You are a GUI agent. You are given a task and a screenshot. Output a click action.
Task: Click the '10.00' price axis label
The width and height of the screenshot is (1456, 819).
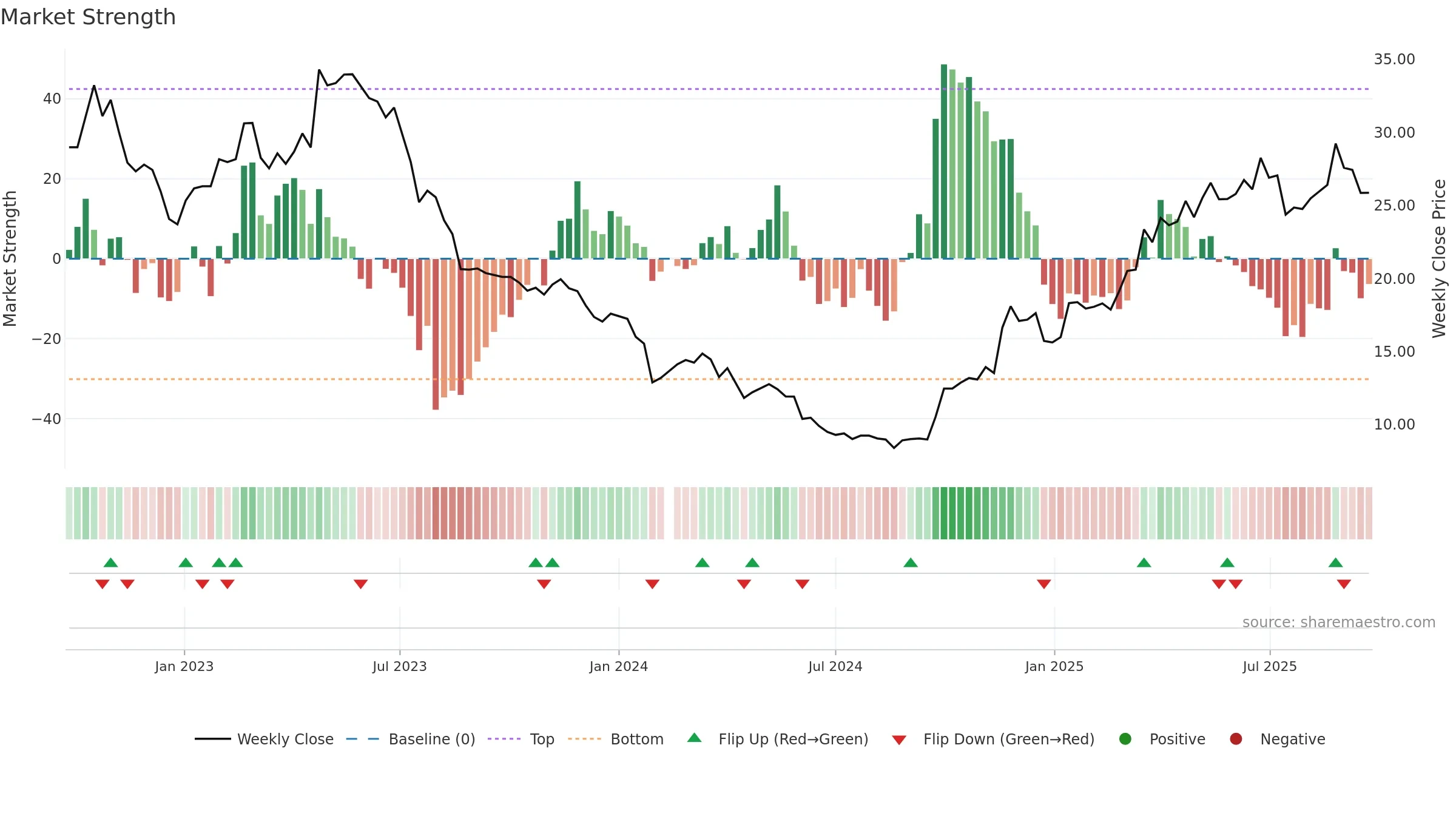(1394, 425)
